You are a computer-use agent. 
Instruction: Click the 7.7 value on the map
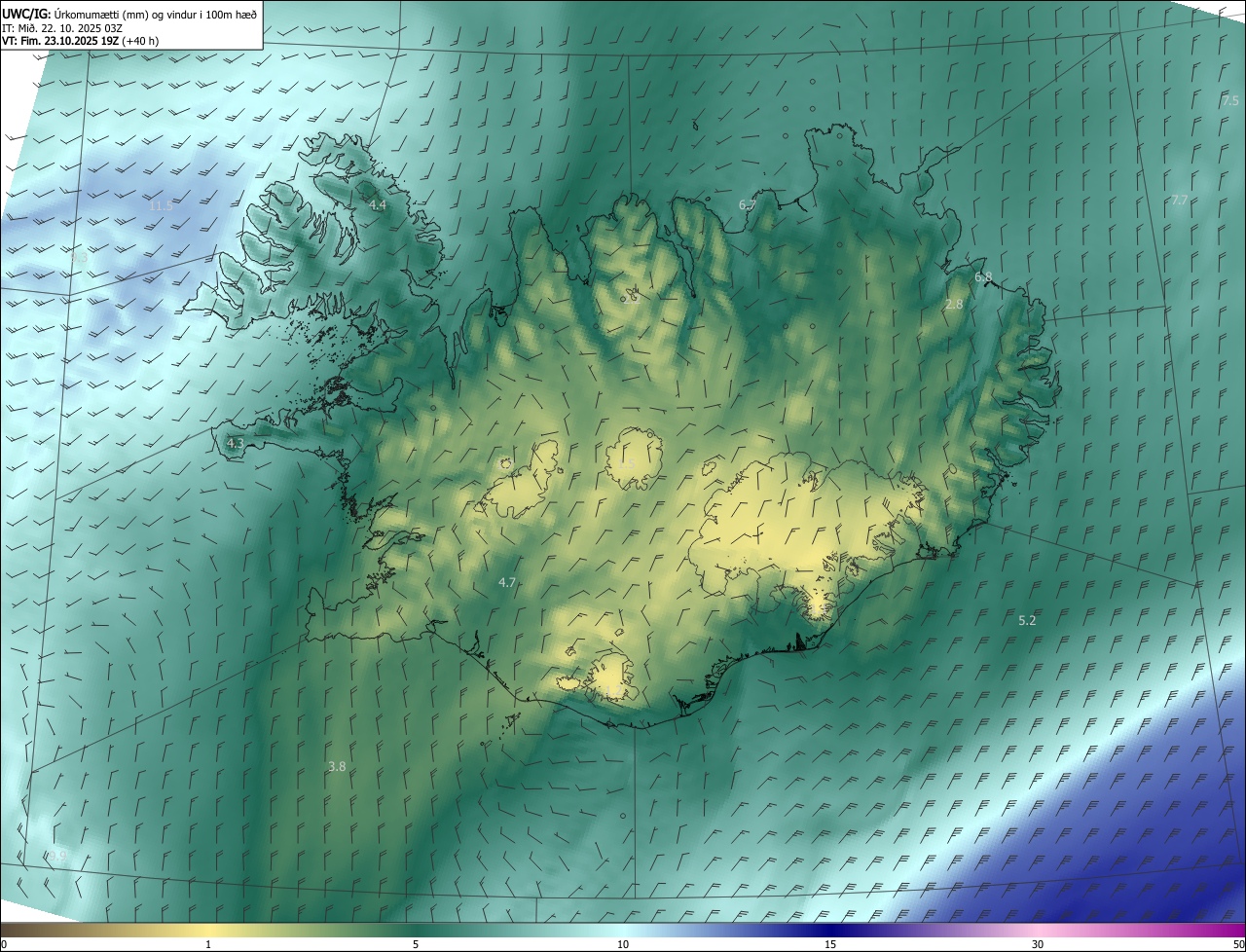pyautogui.click(x=1179, y=200)
